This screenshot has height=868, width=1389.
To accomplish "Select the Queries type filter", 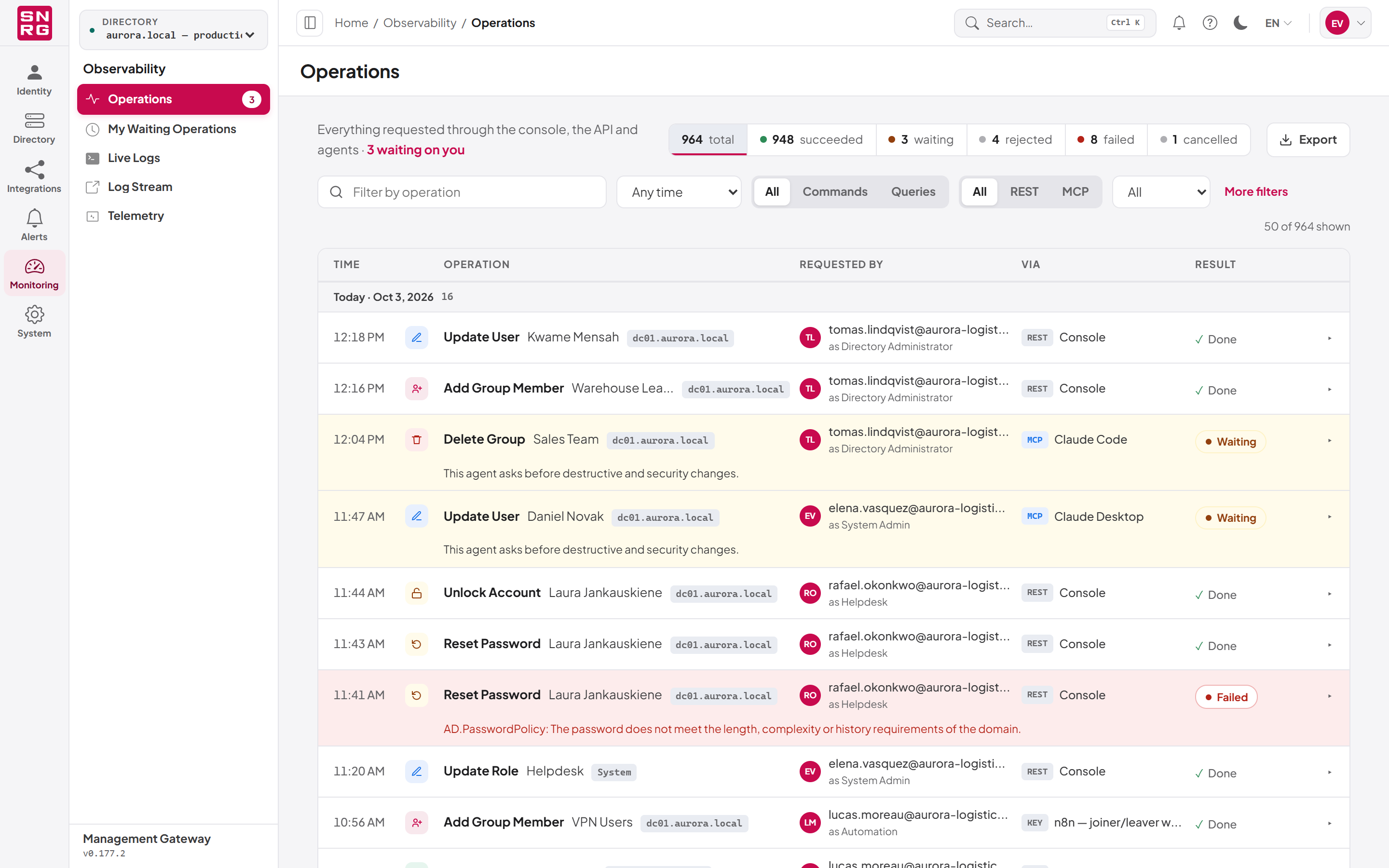I will 913,192.
